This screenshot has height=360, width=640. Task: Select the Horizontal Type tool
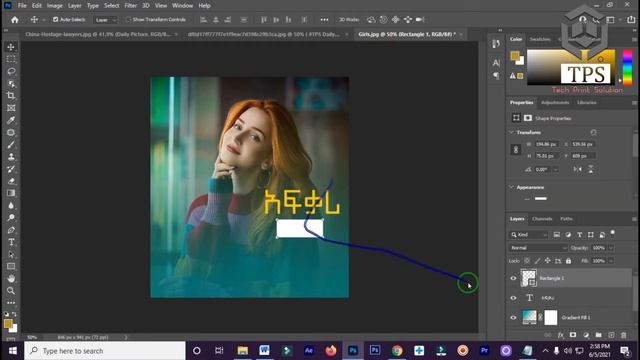click(11, 242)
